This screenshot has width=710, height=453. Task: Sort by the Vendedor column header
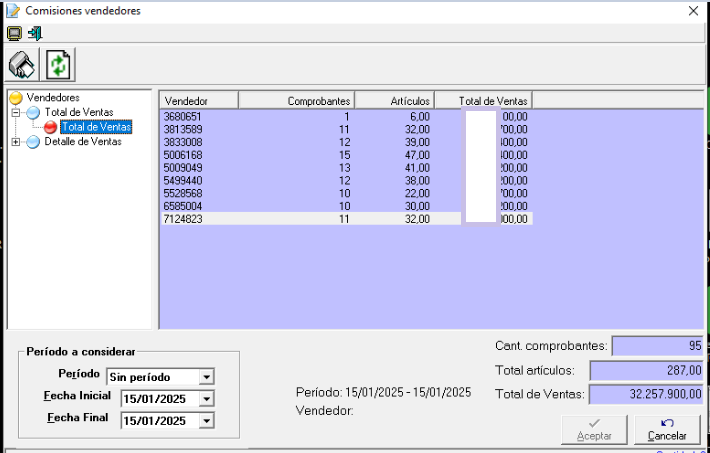(x=199, y=101)
